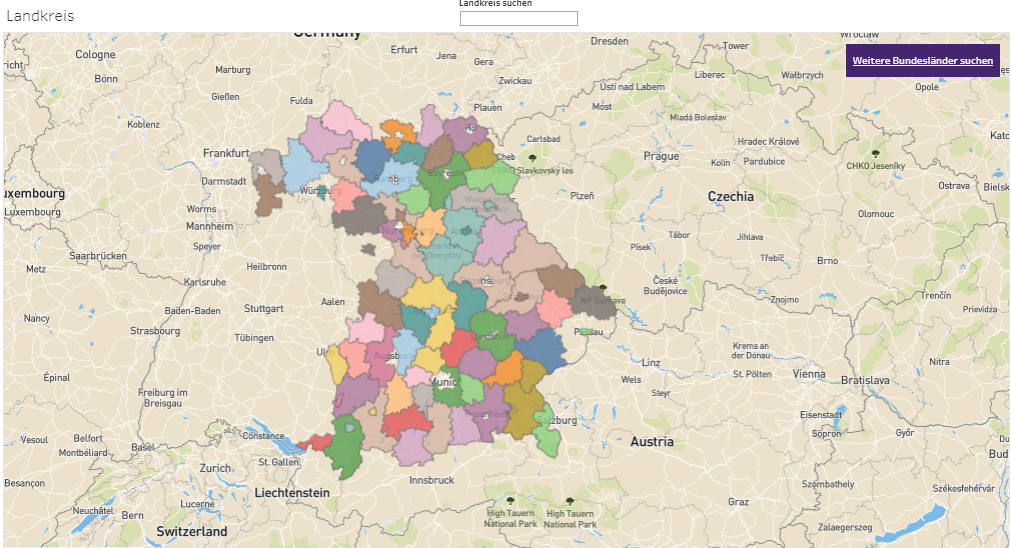Image resolution: width=1011 pixels, height=548 pixels.
Task: Click left High Tauern National Park tree icon
Action: click(x=510, y=500)
